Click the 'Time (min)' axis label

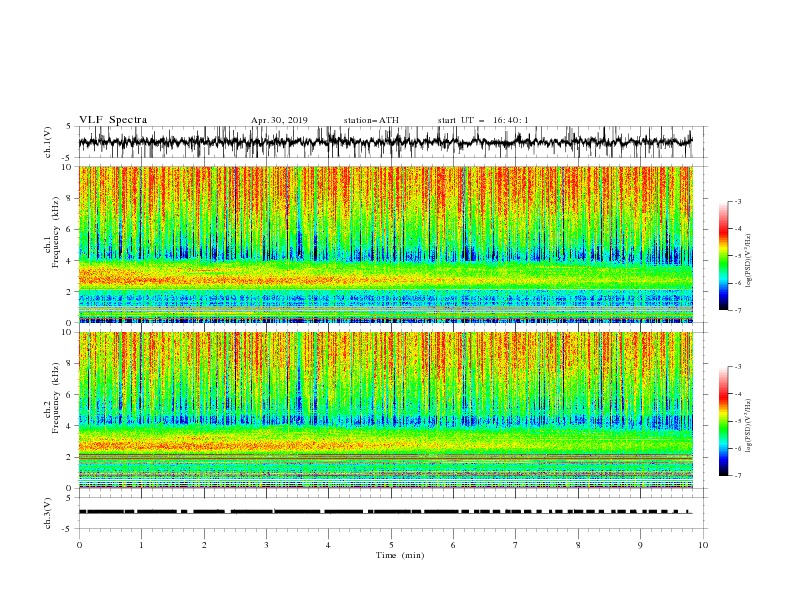pos(400,555)
